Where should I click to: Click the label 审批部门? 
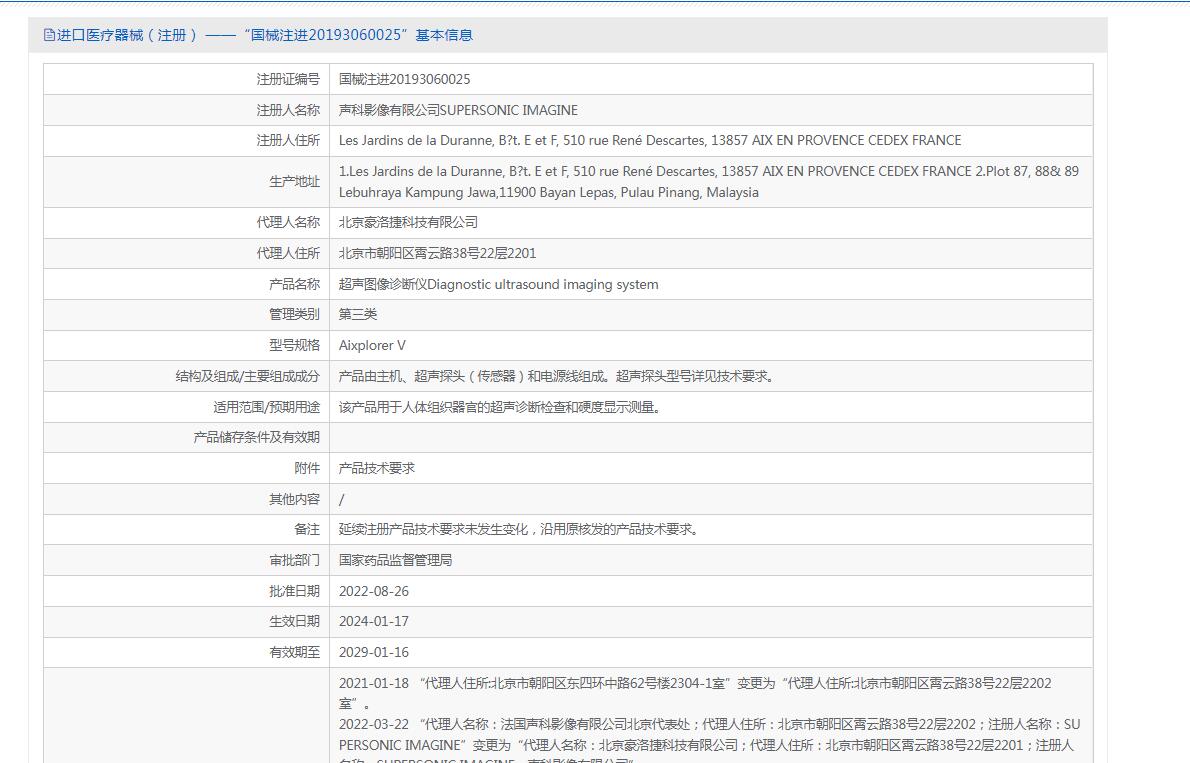coord(294,560)
